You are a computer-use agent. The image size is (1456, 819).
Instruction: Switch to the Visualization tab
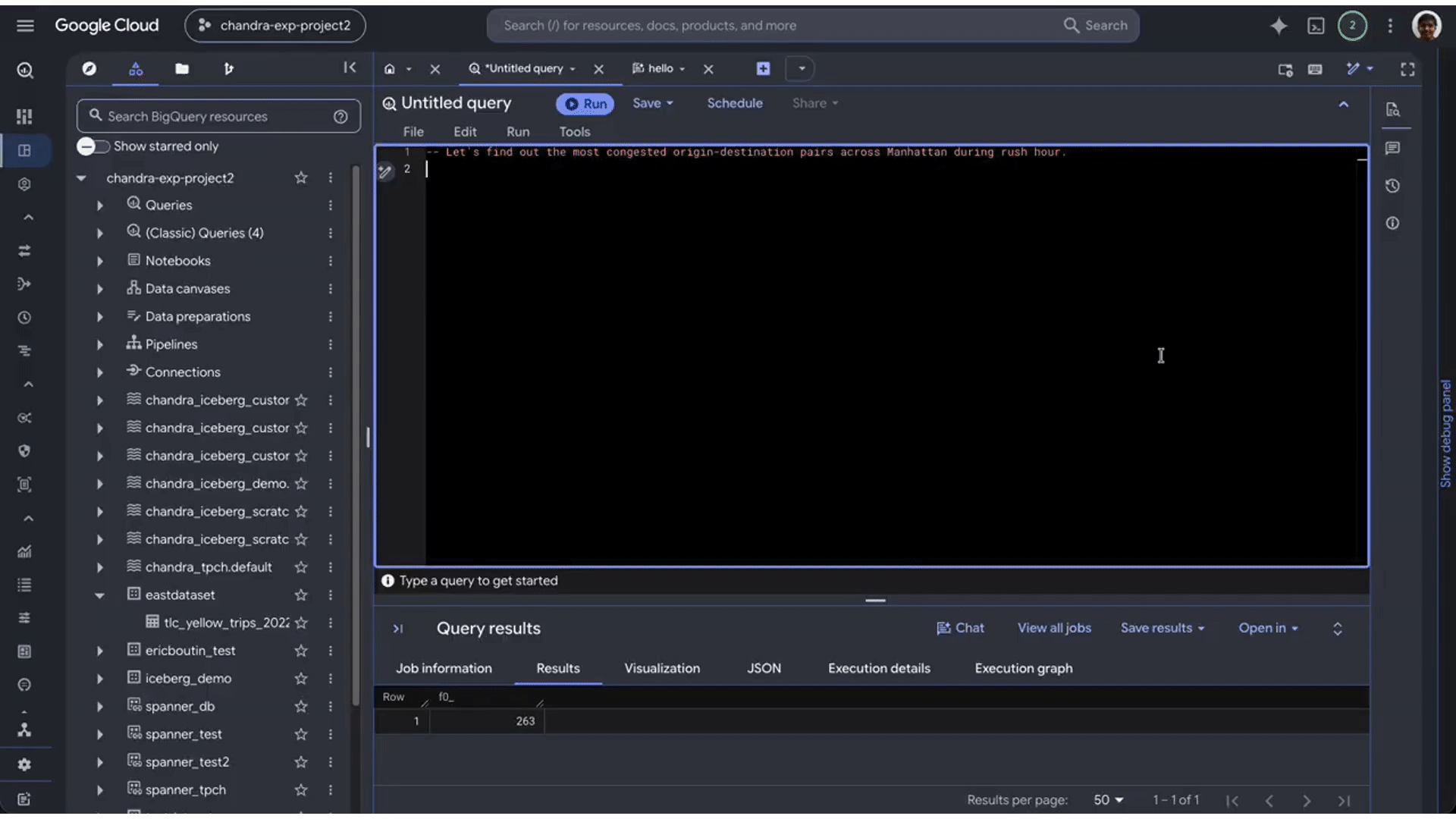pyautogui.click(x=662, y=669)
